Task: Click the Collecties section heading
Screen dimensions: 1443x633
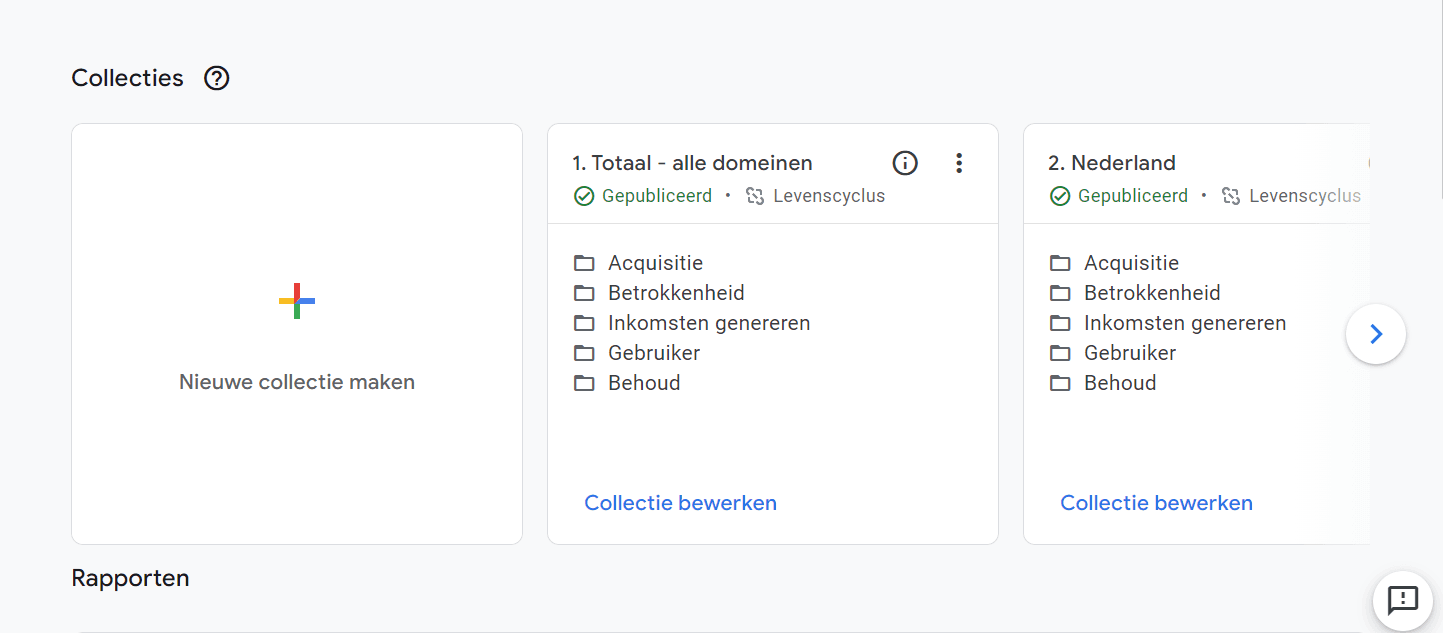Action: coord(127,78)
